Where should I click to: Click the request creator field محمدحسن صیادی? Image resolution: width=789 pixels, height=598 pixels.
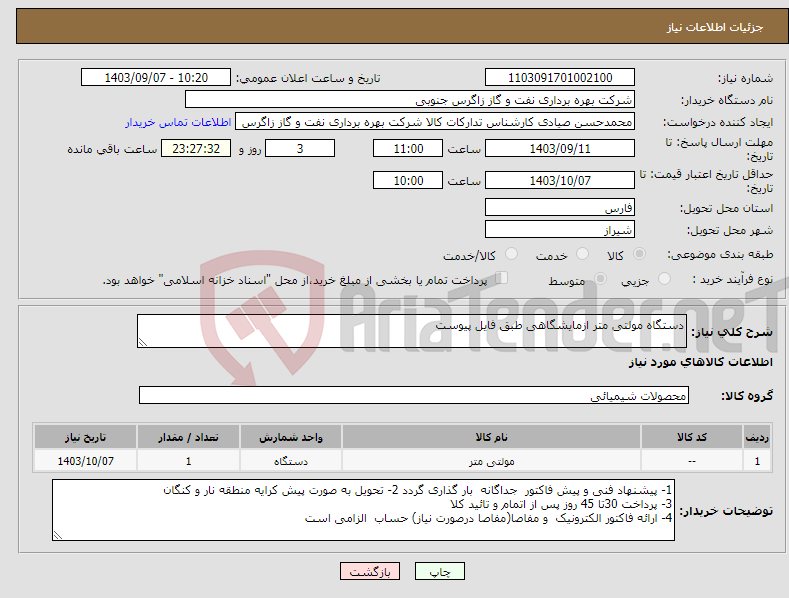(x=435, y=122)
